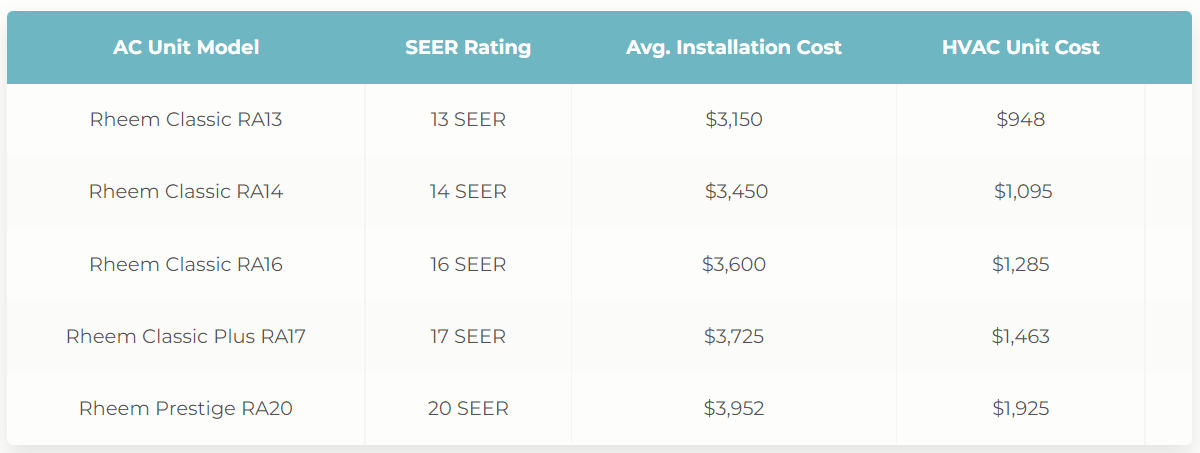Select the Rheem Prestige RA20 cell
Image resolution: width=1200 pixels, height=453 pixels.
point(186,409)
